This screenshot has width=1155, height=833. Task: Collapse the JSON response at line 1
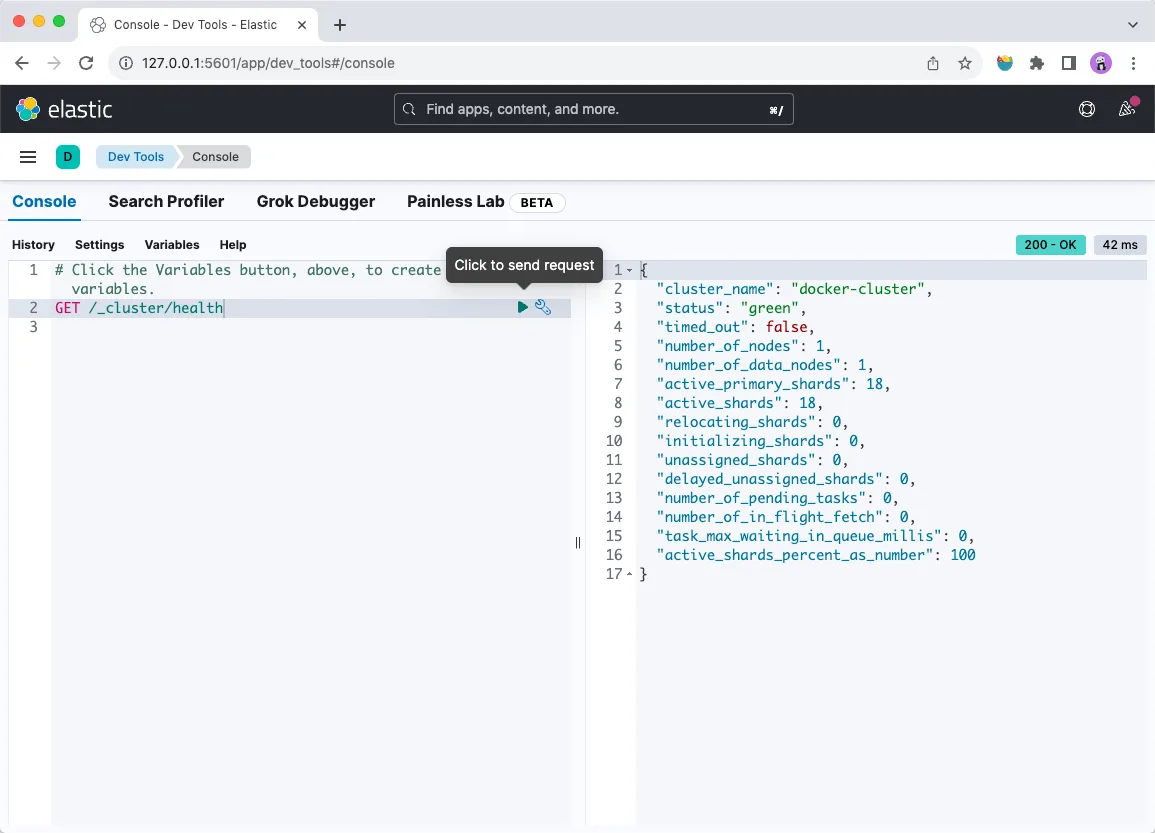click(x=629, y=269)
